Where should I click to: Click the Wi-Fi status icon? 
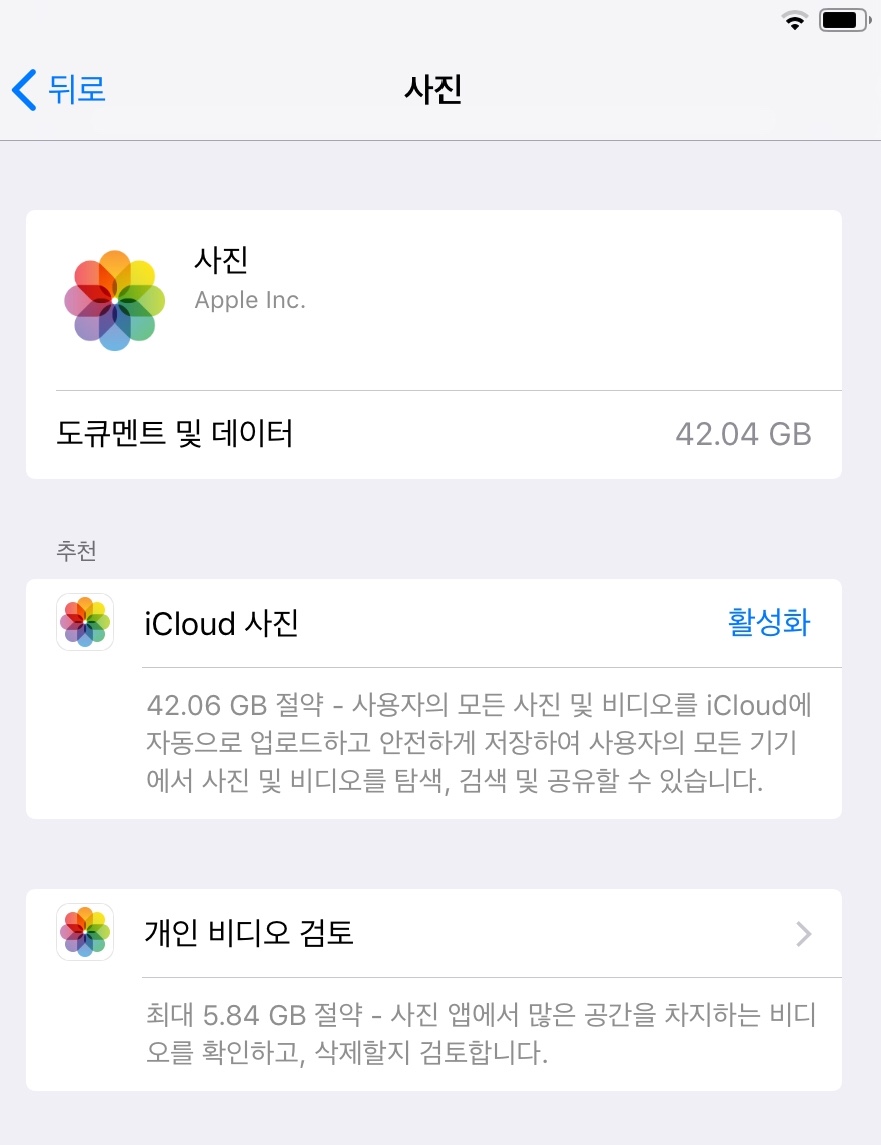tap(796, 21)
